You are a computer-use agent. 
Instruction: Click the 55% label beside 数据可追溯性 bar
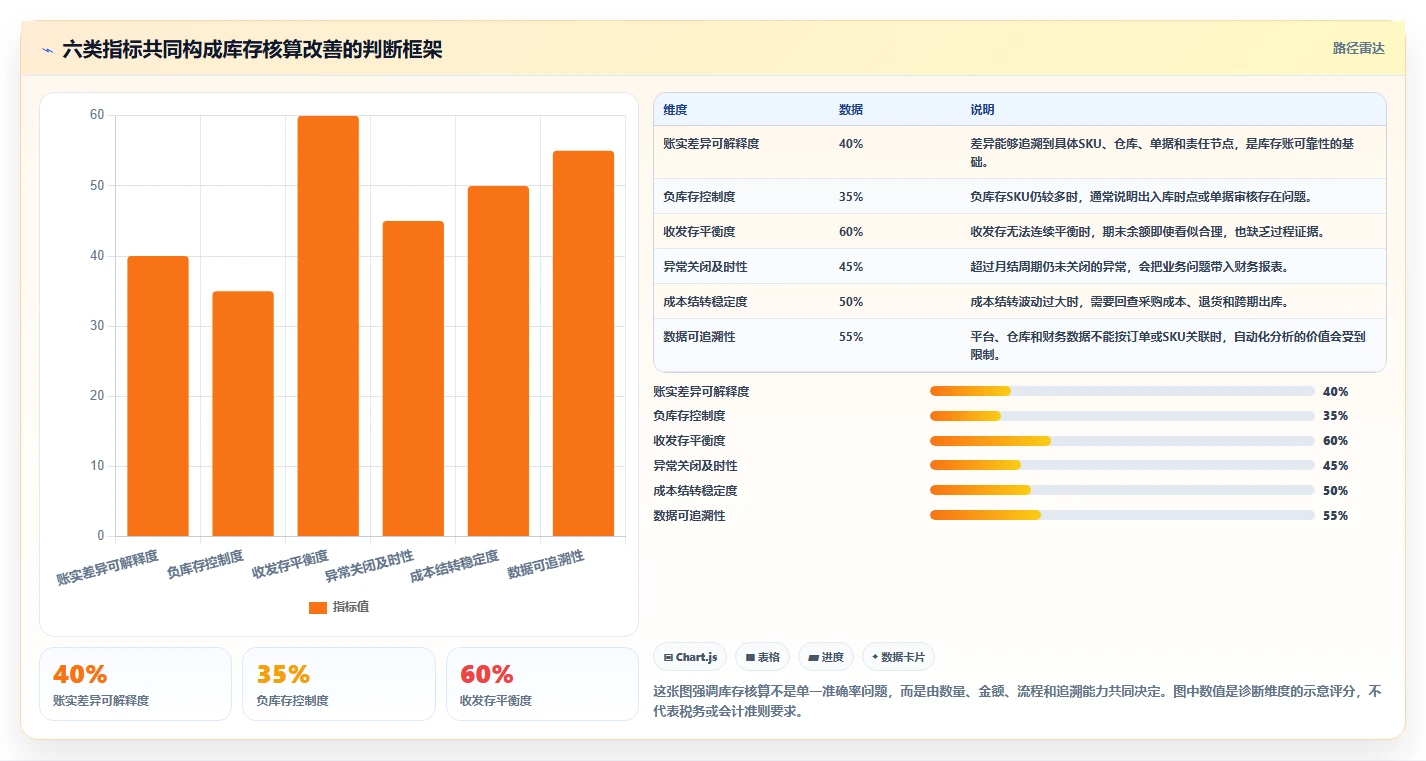pyautogui.click(x=1335, y=516)
